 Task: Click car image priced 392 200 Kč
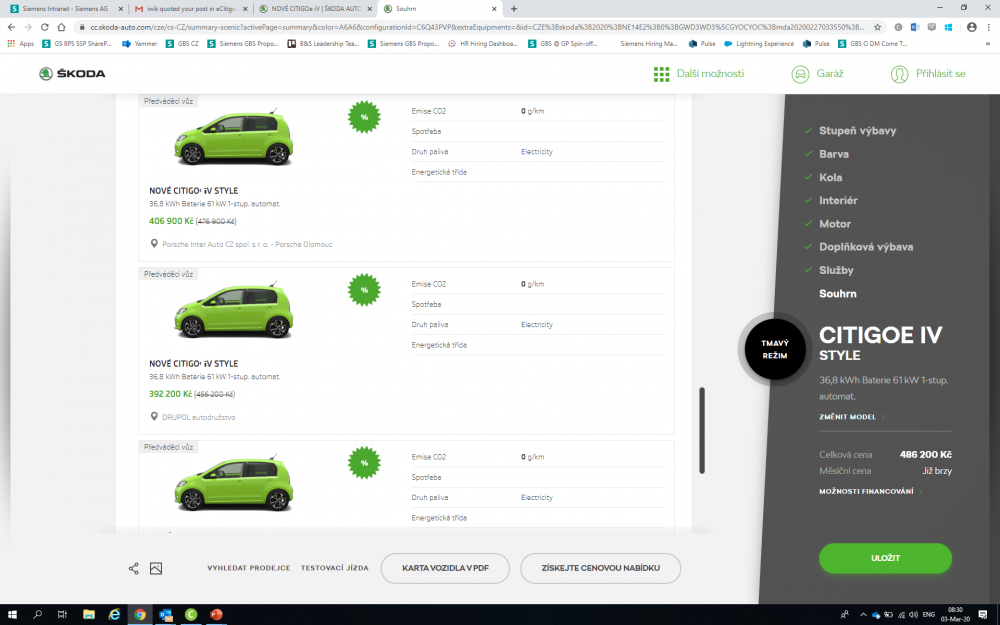coord(233,310)
